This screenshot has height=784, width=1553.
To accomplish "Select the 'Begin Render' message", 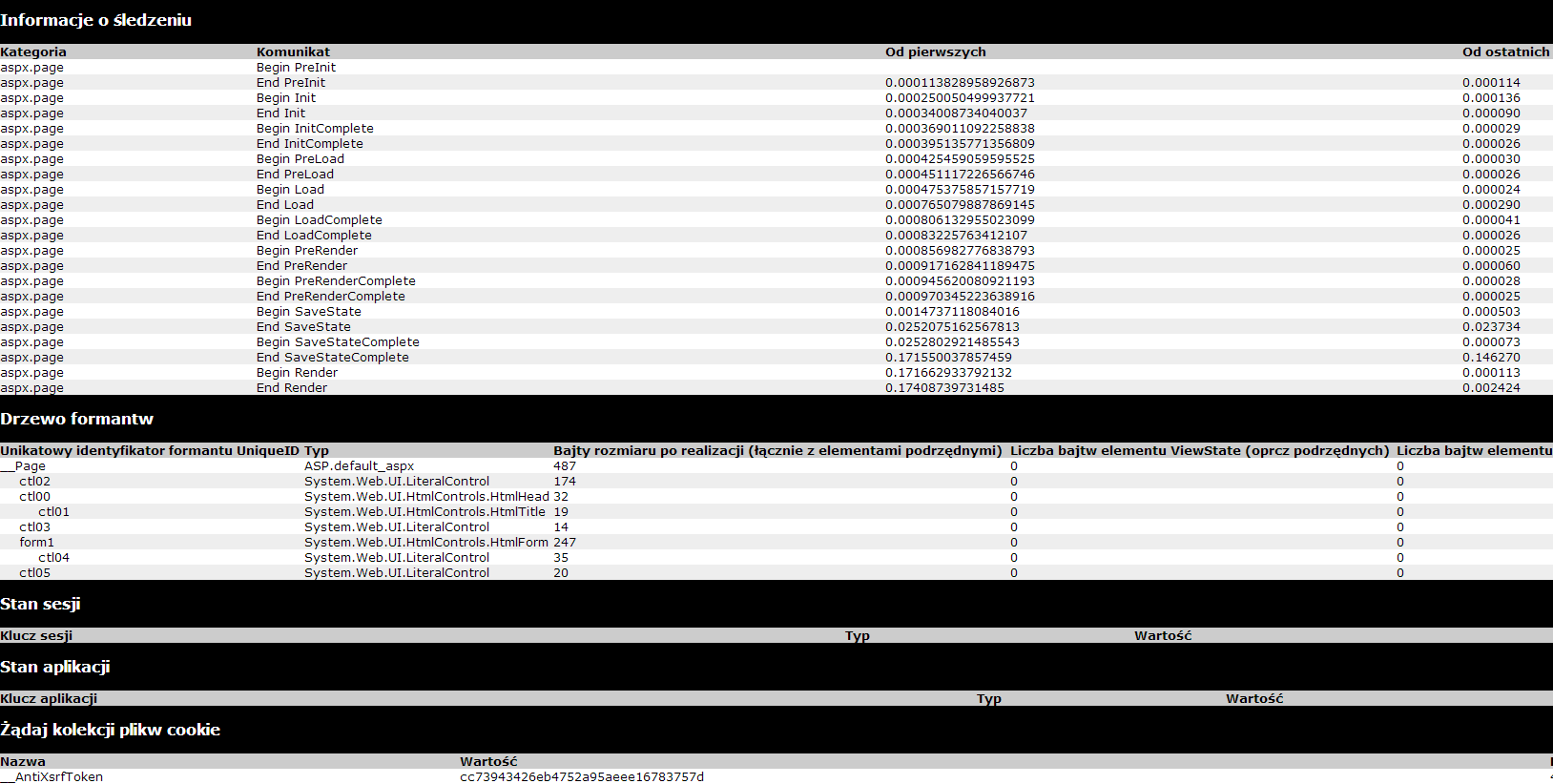I will (297, 373).
